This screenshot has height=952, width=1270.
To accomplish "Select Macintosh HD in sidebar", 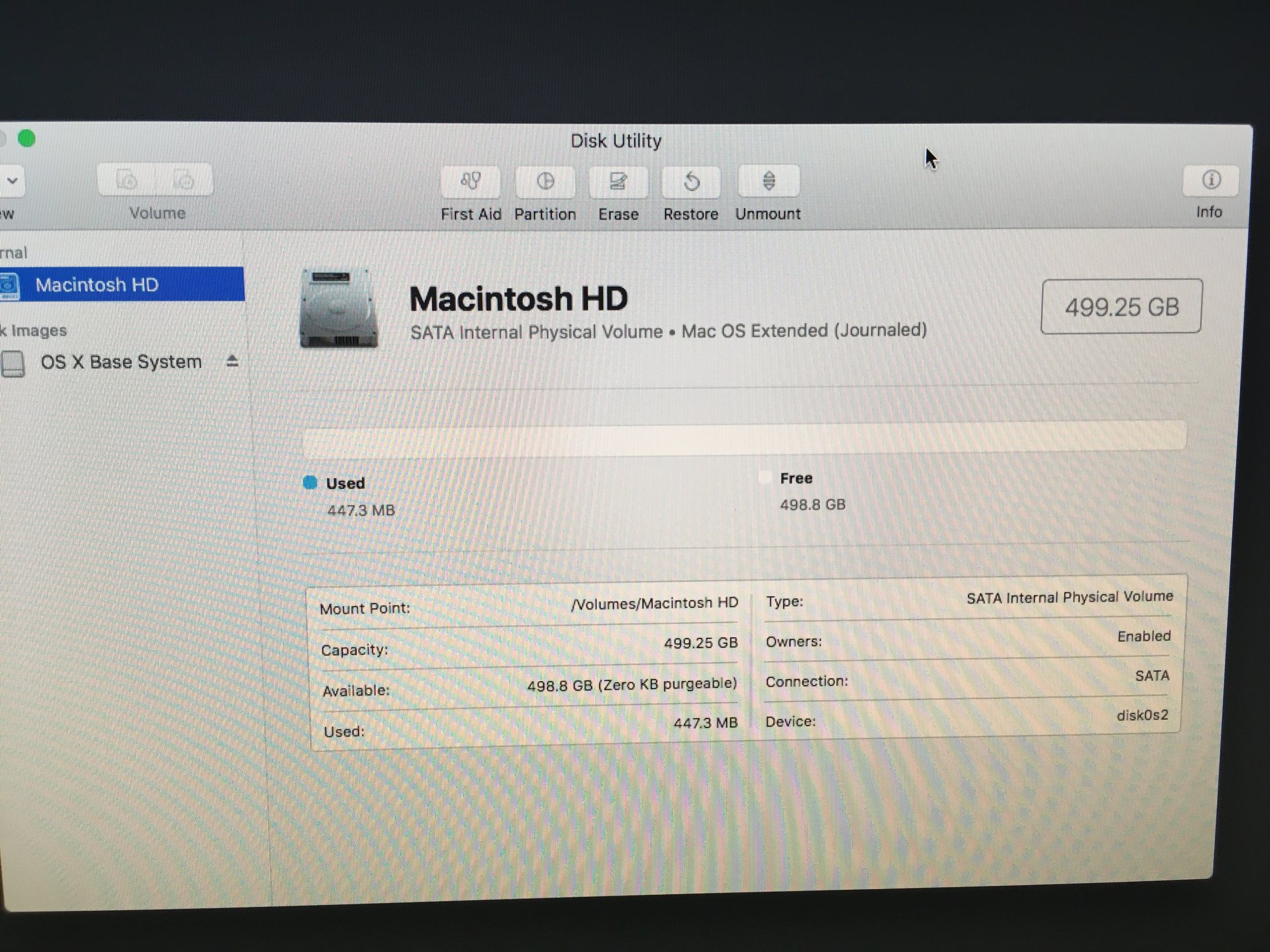I will coord(97,285).
